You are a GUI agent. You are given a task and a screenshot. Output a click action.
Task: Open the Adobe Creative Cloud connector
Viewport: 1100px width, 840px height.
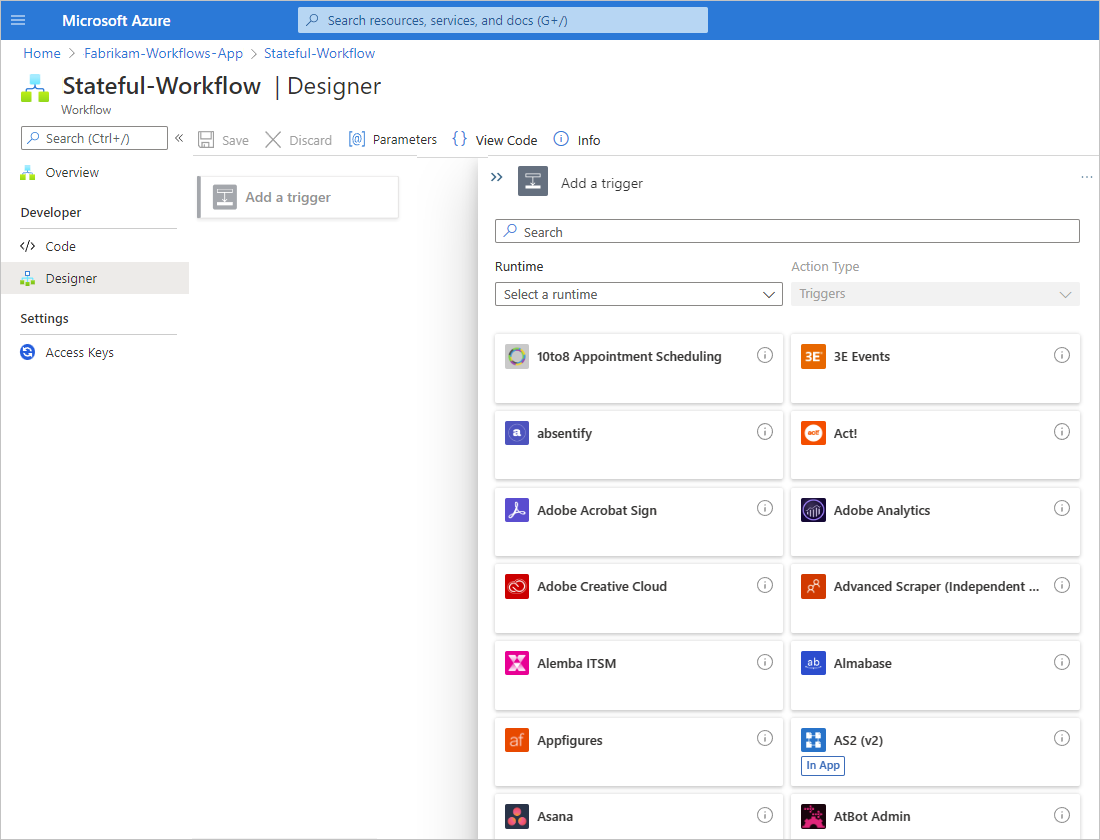click(600, 586)
